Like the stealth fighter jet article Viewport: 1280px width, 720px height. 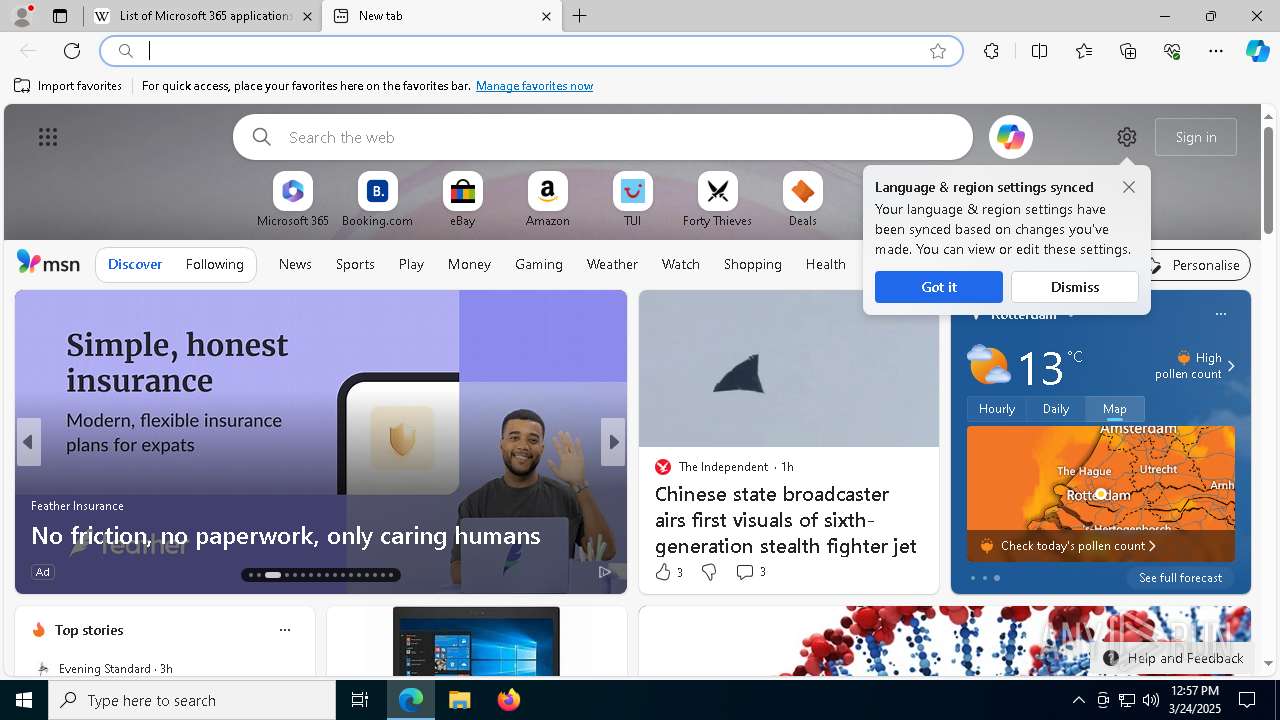pyautogui.click(x=669, y=572)
